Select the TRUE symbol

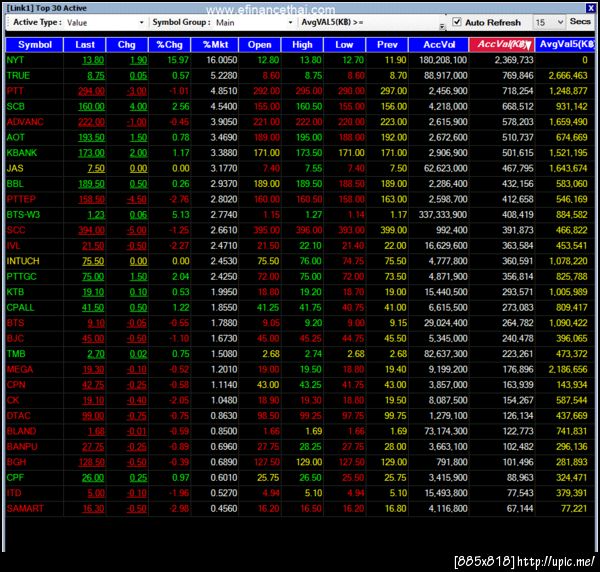18,75
